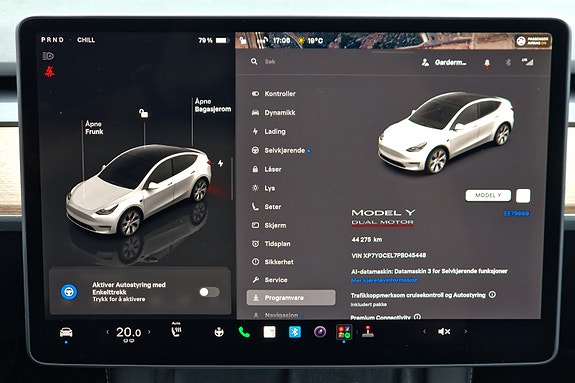Open the Lys menu
The height and width of the screenshot is (383, 575).
[x=263, y=188]
